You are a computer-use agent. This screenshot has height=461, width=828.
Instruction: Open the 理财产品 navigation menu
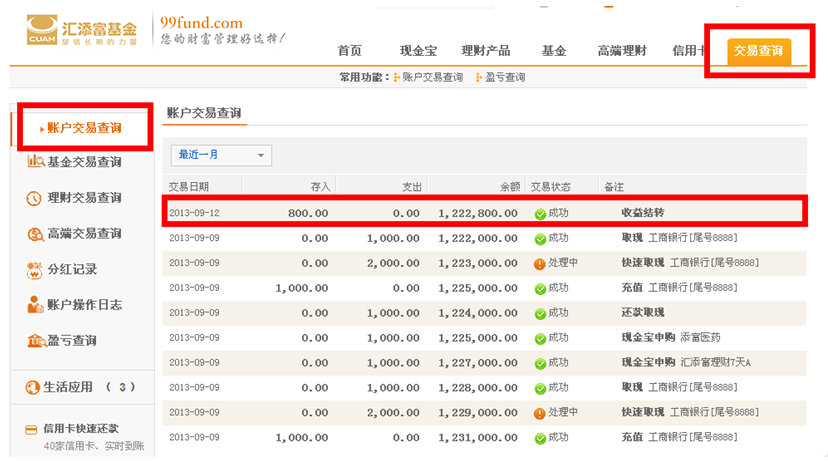tap(485, 51)
